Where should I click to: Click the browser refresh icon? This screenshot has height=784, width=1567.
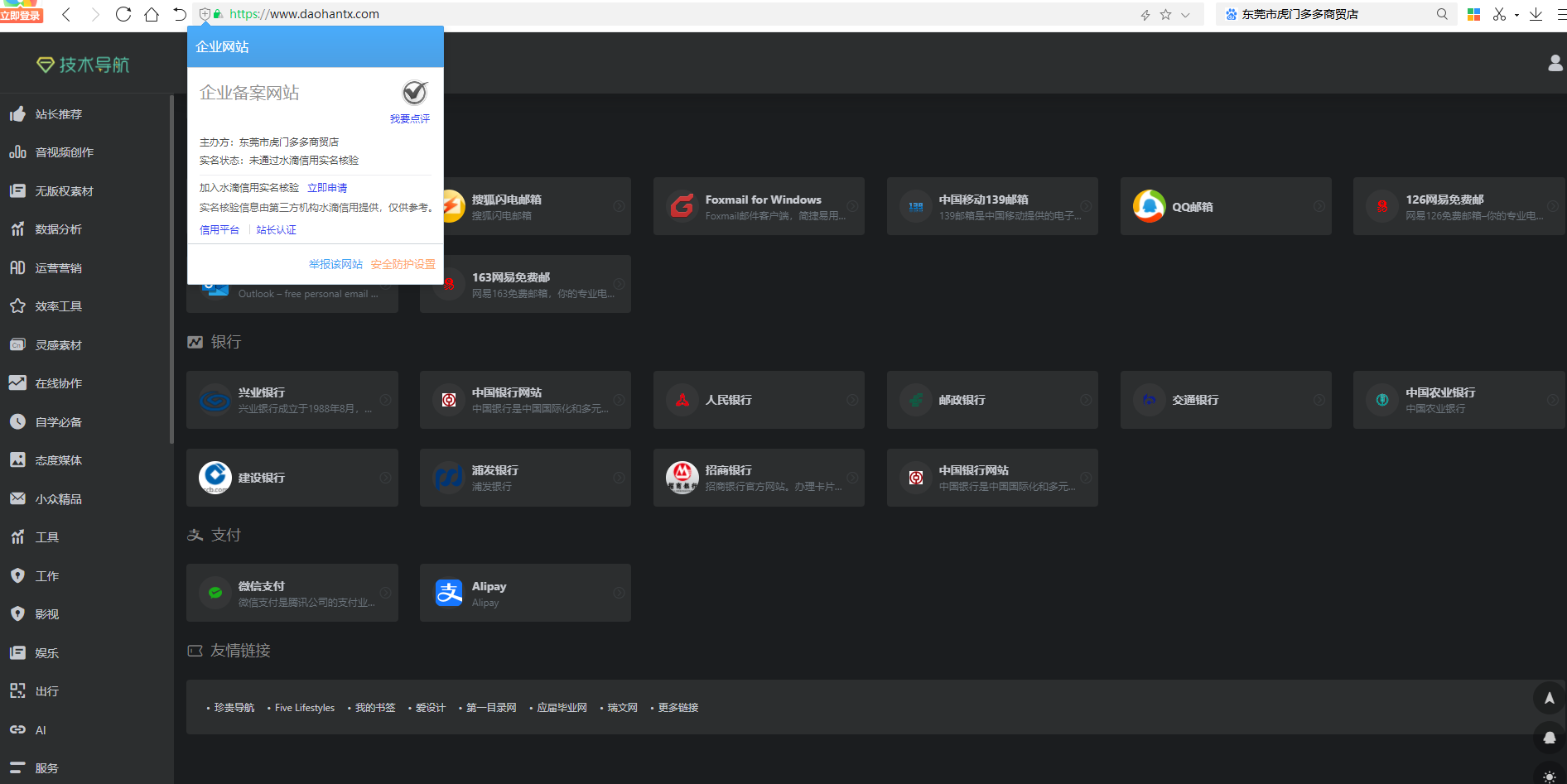point(123,14)
